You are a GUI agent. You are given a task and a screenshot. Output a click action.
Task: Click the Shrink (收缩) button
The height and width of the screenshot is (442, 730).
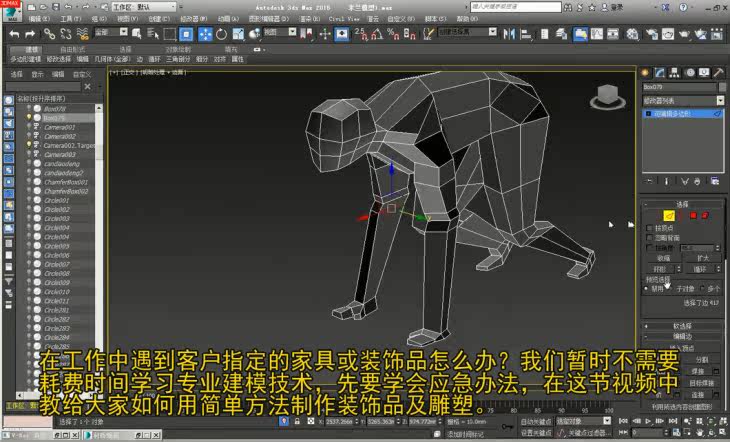[x=663, y=258]
